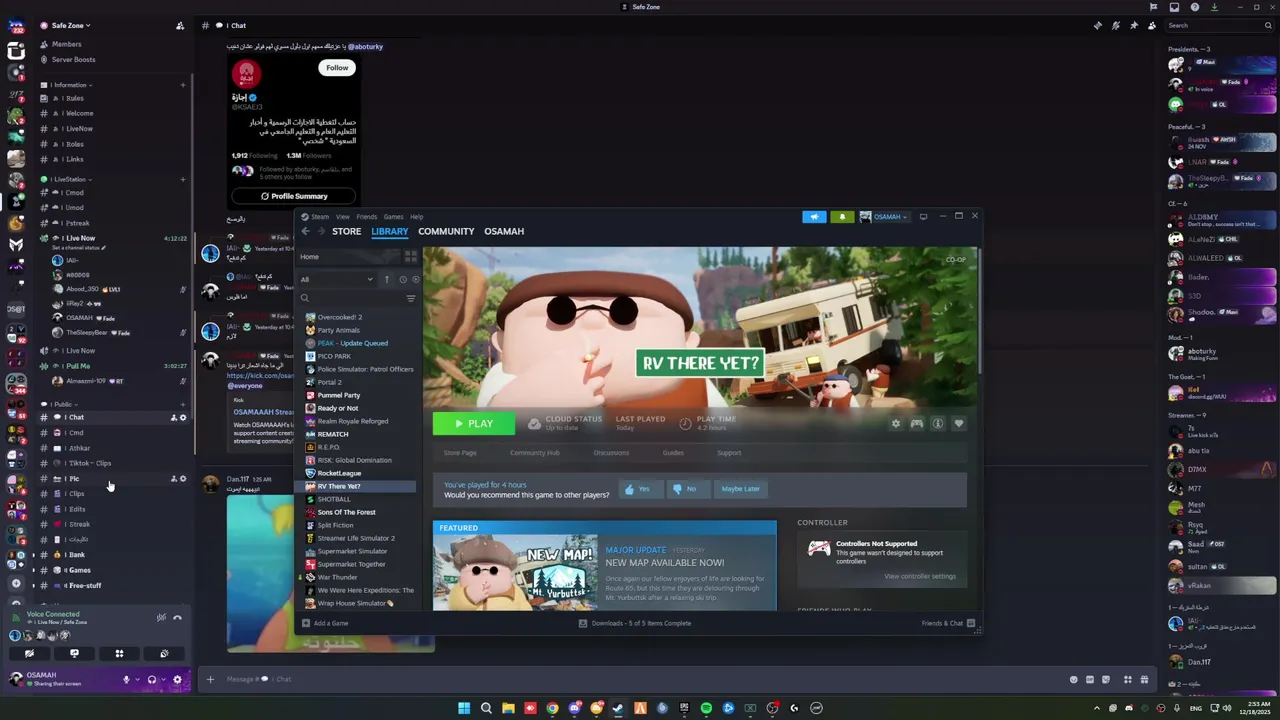Open Steam notifications bell
Screen dimensions: 1280x720
coord(842,216)
